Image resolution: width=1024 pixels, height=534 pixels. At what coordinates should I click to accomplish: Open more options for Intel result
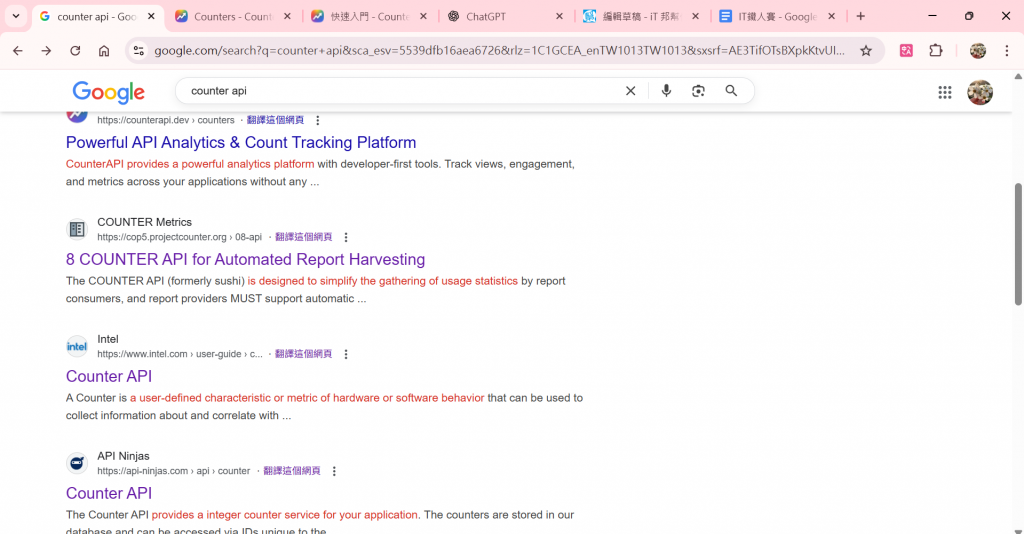click(x=345, y=354)
